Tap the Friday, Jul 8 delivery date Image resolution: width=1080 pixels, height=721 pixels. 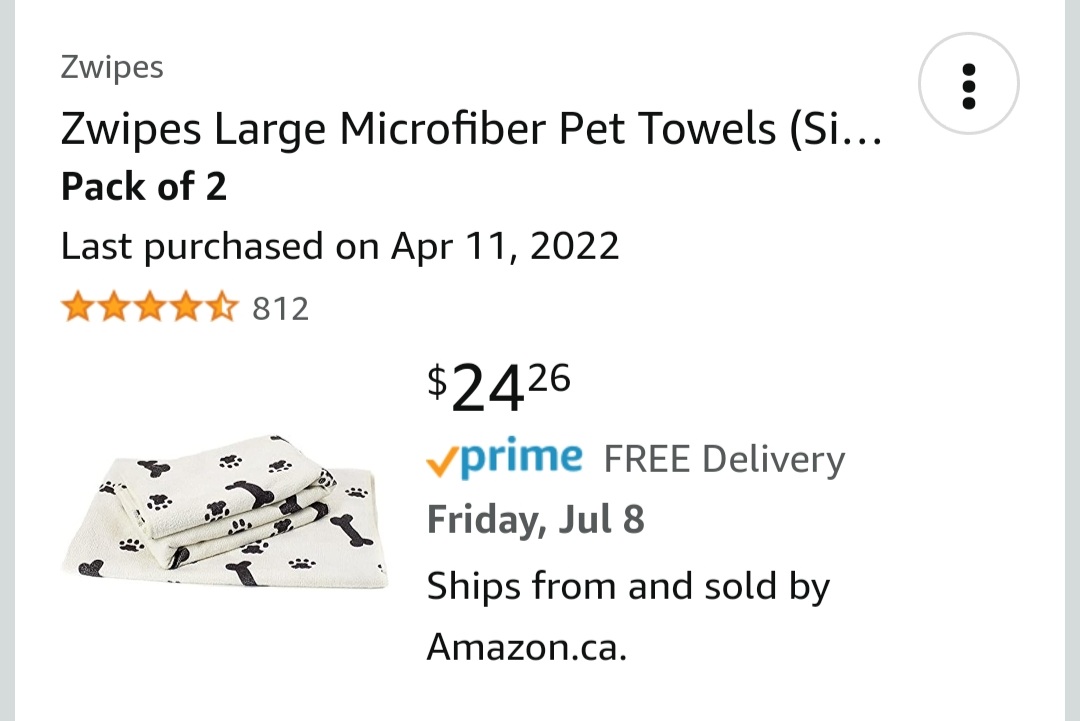click(536, 521)
